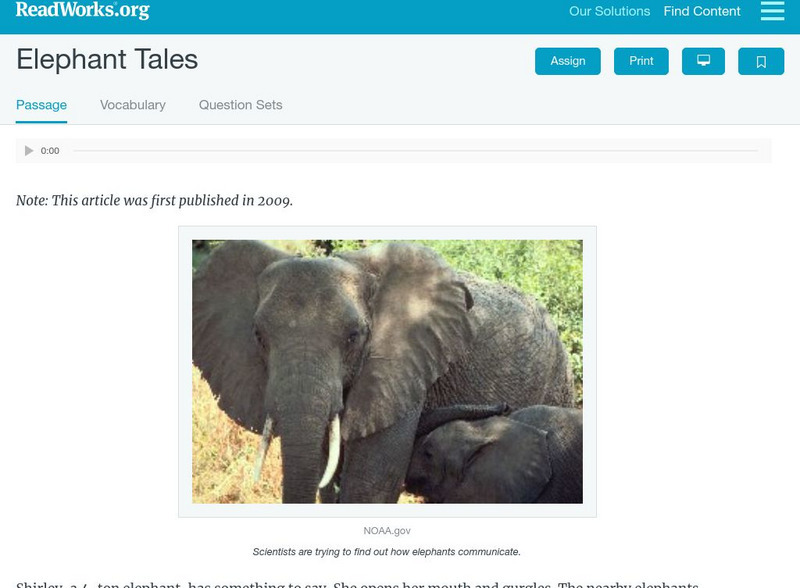This screenshot has width=800, height=588.
Task: Click the caption about how elephants communicate
Action: (387, 552)
